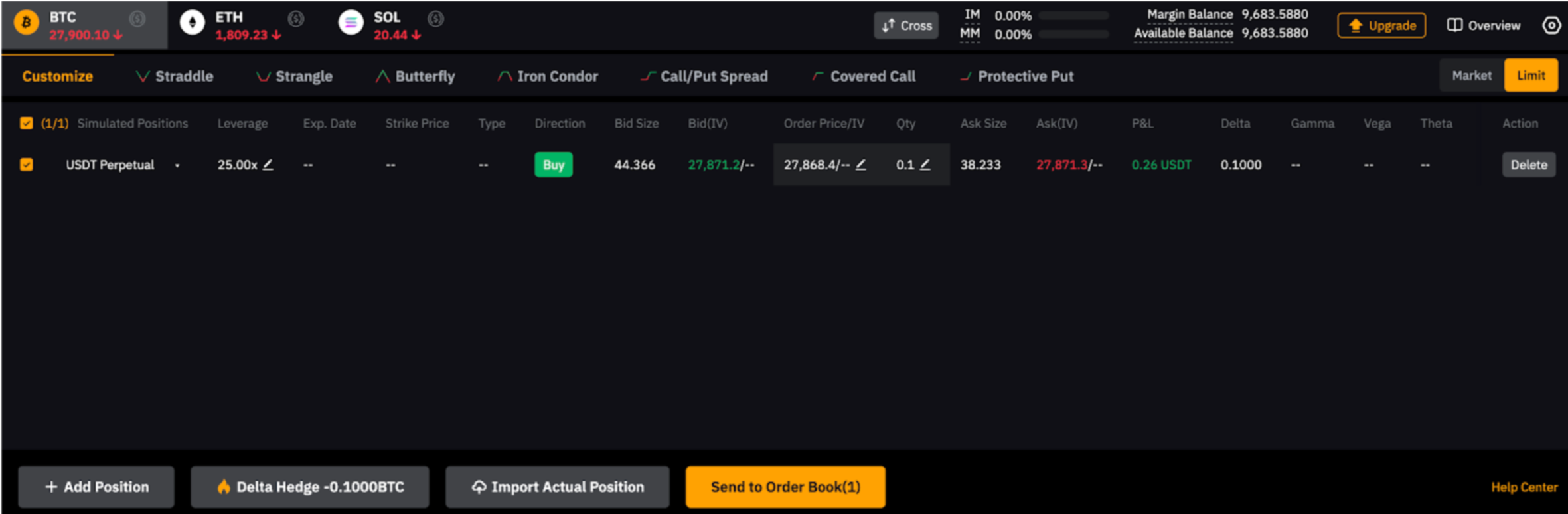The width and height of the screenshot is (1568, 514).
Task: Open the Help Center link
Action: 1523,487
